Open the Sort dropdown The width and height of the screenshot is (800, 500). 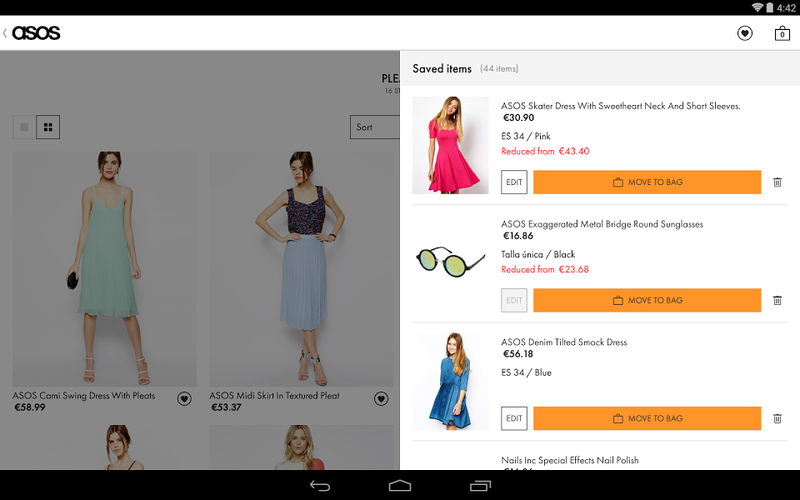pos(375,127)
